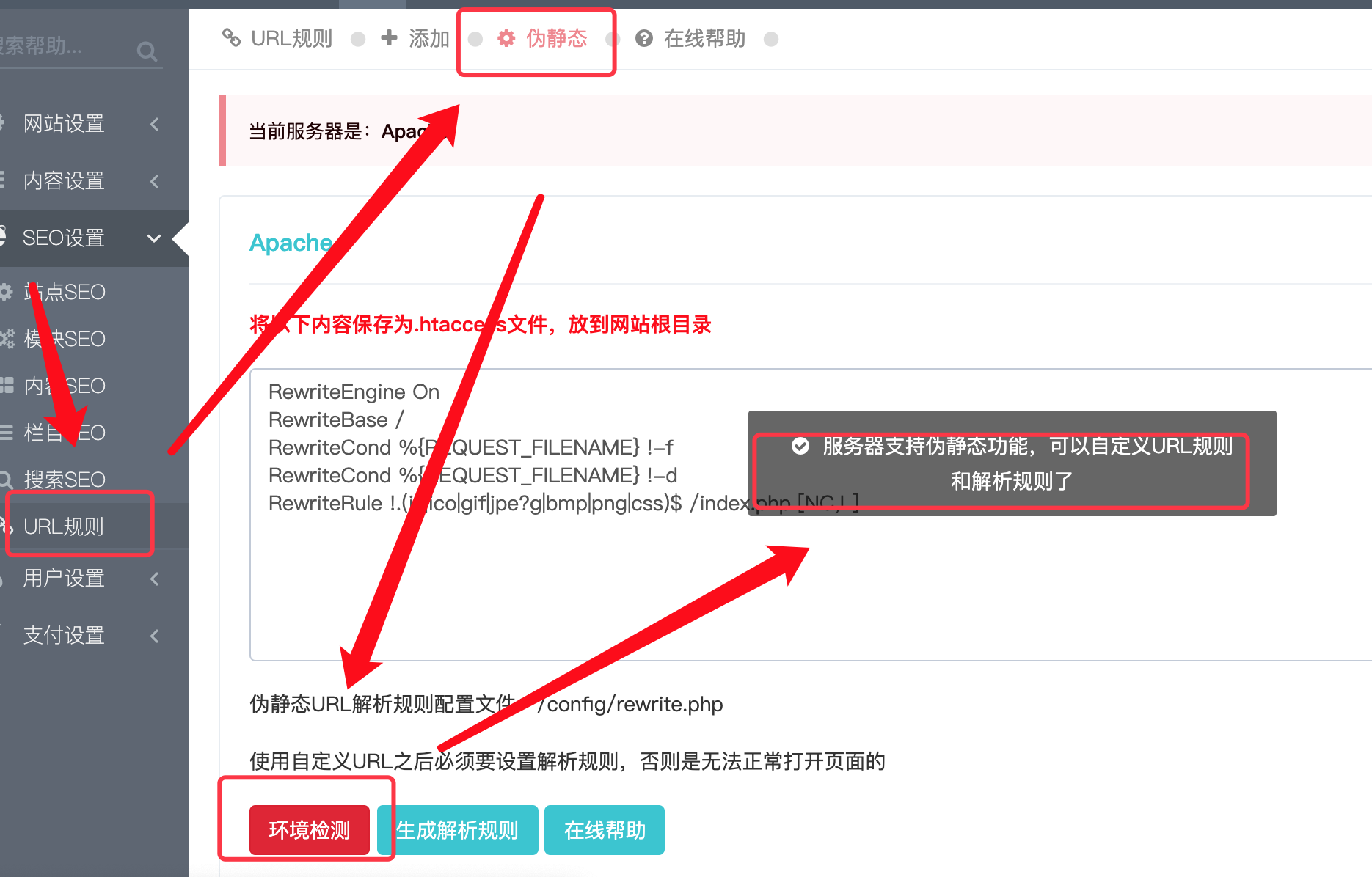Screen dimensions: 1372x877
Task: Click the 'RewriteEngine On' line
Action: (354, 392)
